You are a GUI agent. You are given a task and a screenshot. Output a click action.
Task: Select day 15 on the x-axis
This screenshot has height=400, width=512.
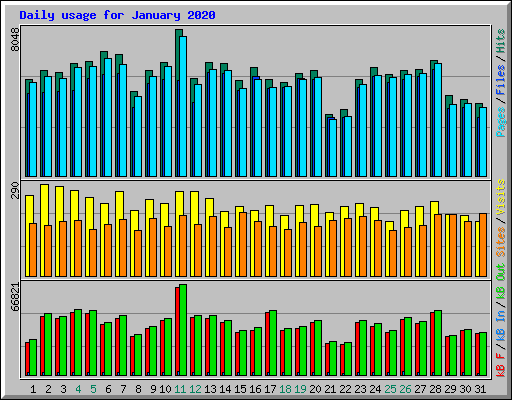point(240,389)
